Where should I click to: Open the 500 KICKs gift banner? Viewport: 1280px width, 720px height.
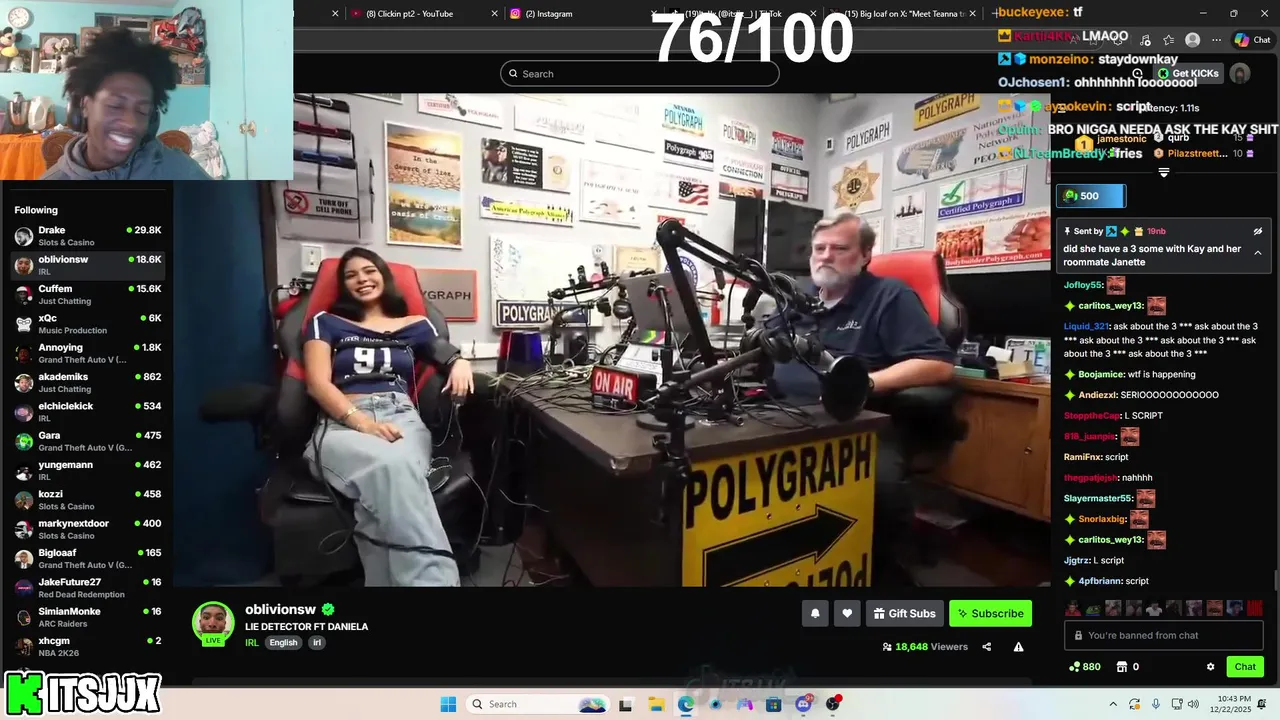(1091, 196)
